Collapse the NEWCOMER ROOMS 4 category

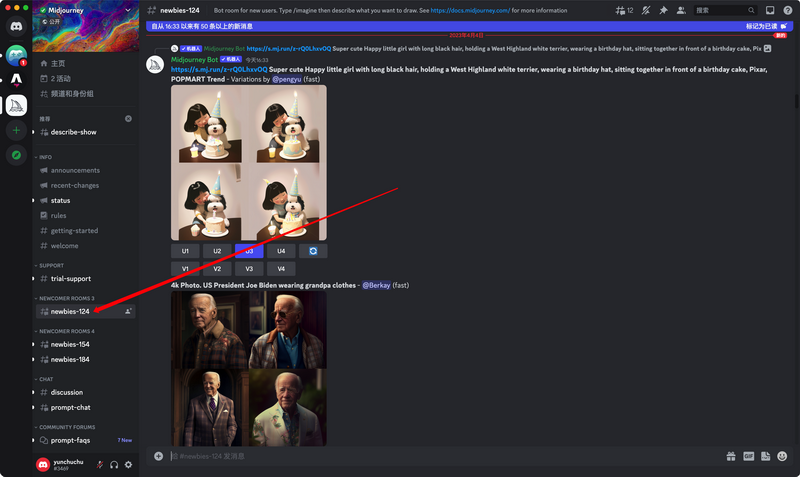click(66, 331)
